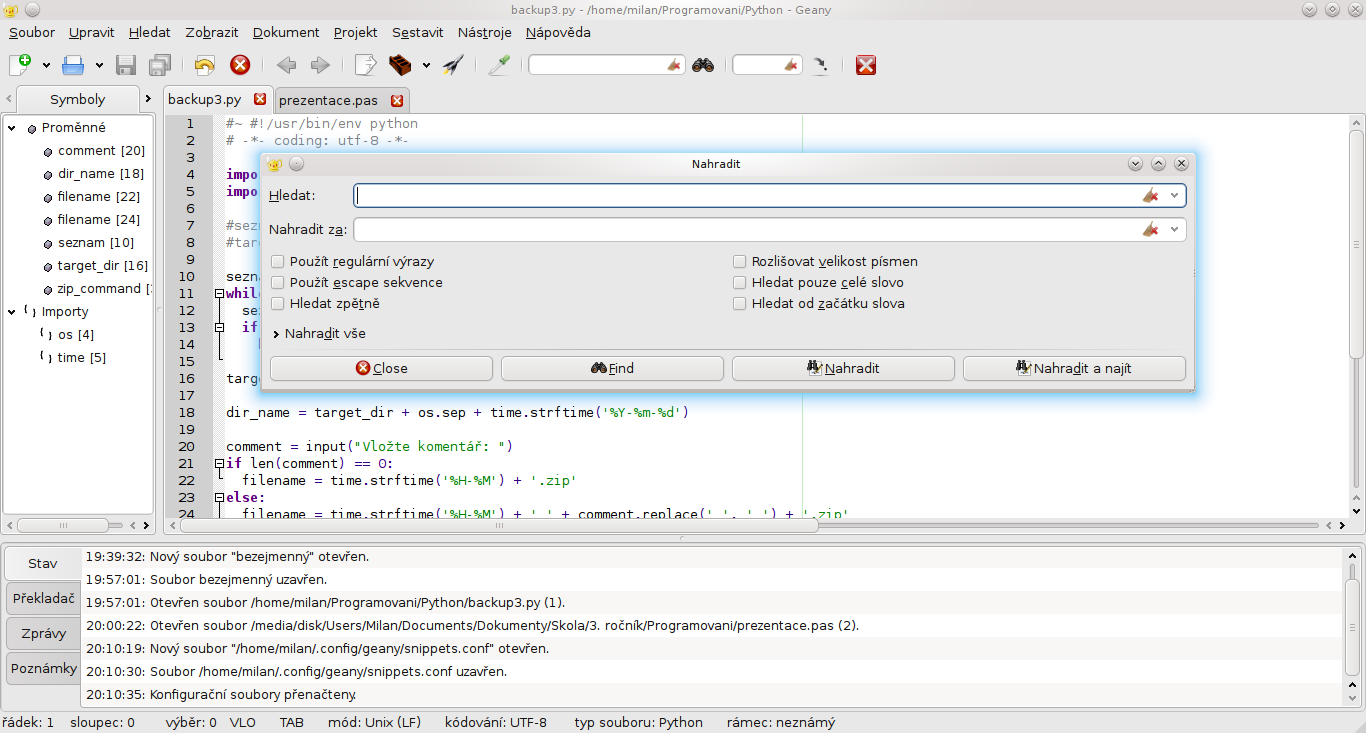Navigate forward with the right arrow icon
This screenshot has width=1366, height=733.
(320, 65)
